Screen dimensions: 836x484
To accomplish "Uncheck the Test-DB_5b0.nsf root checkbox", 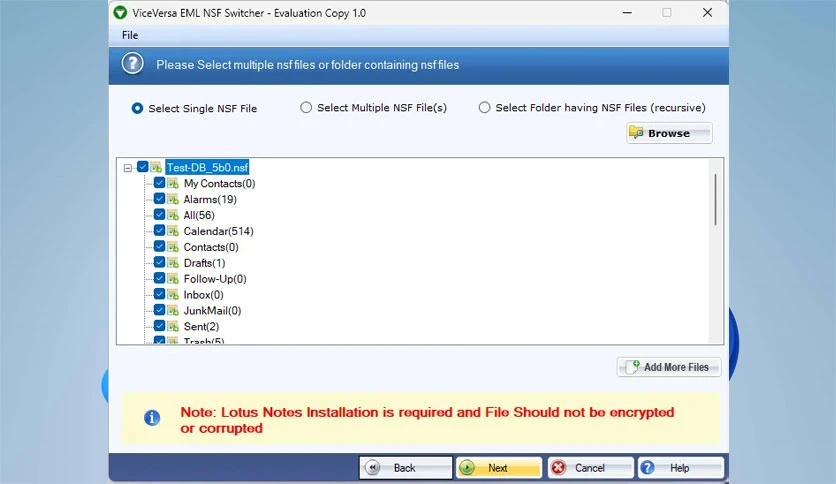I will (142, 167).
